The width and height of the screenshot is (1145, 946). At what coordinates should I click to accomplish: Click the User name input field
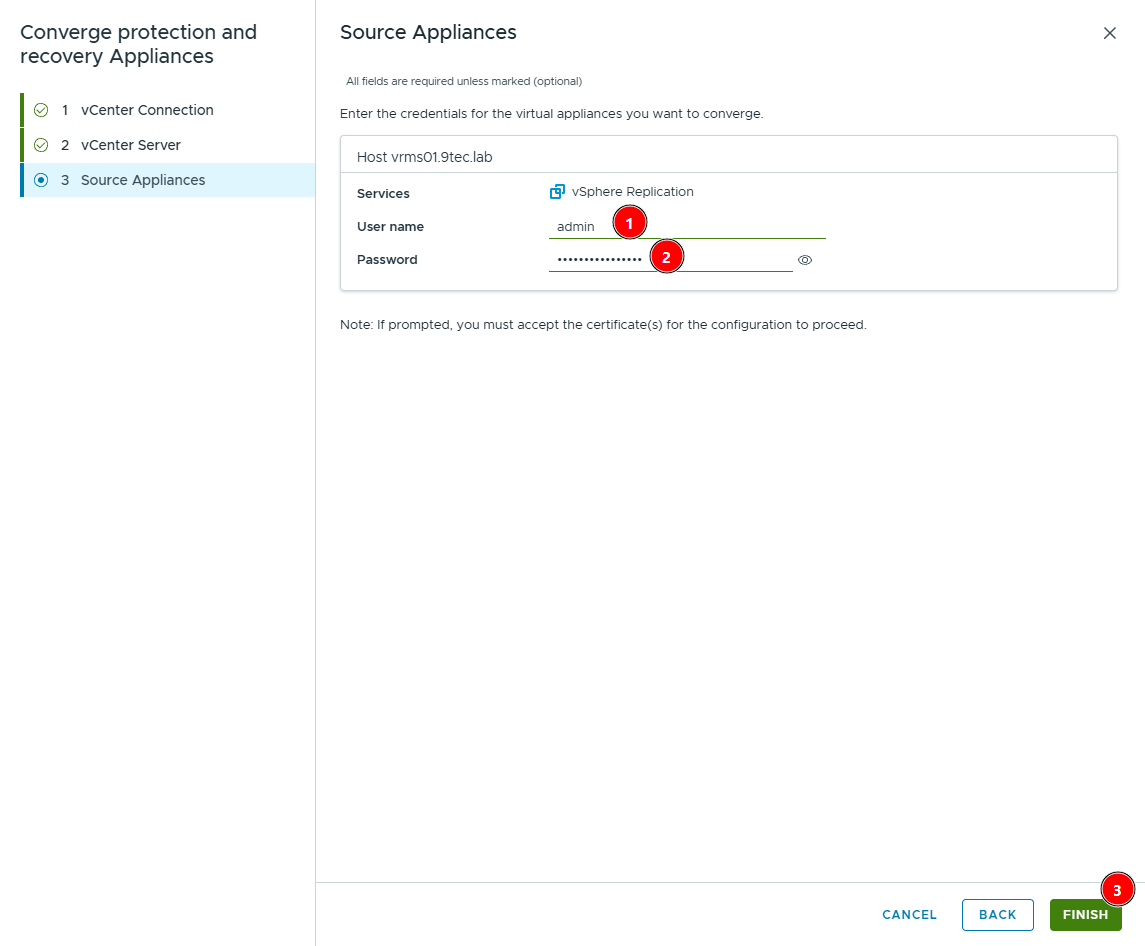(687, 226)
